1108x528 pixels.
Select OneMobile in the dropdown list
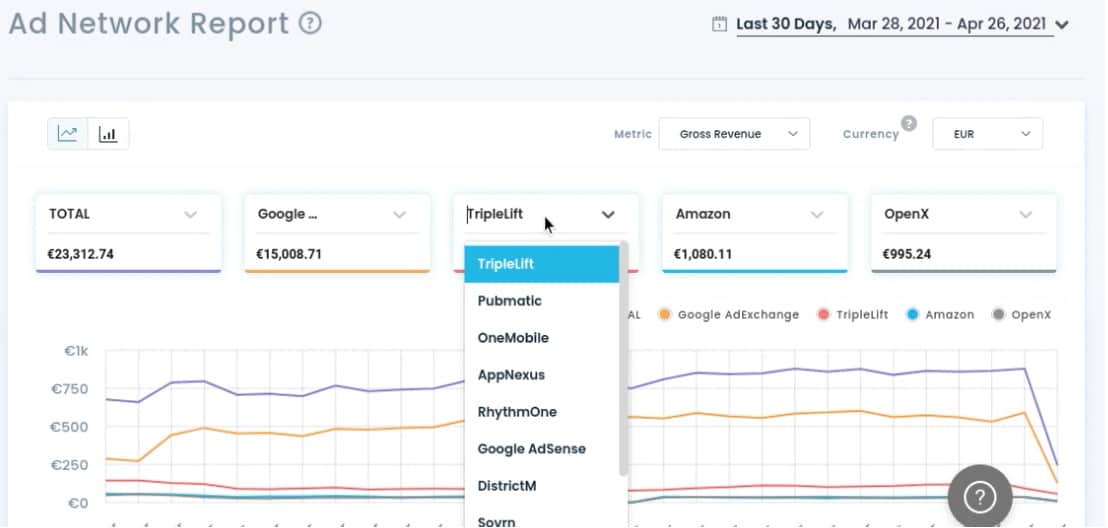tap(541, 338)
